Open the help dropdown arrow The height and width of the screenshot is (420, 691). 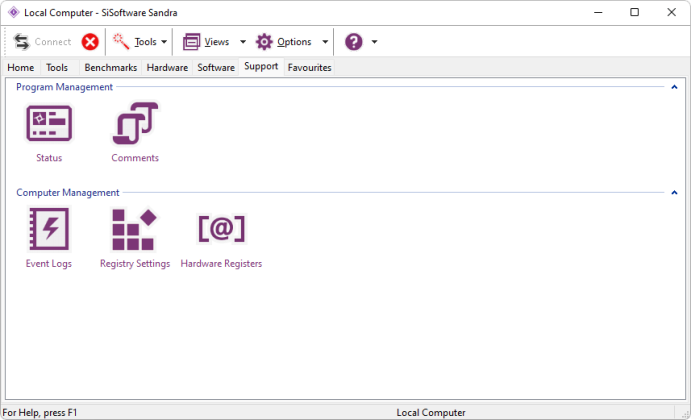(374, 42)
